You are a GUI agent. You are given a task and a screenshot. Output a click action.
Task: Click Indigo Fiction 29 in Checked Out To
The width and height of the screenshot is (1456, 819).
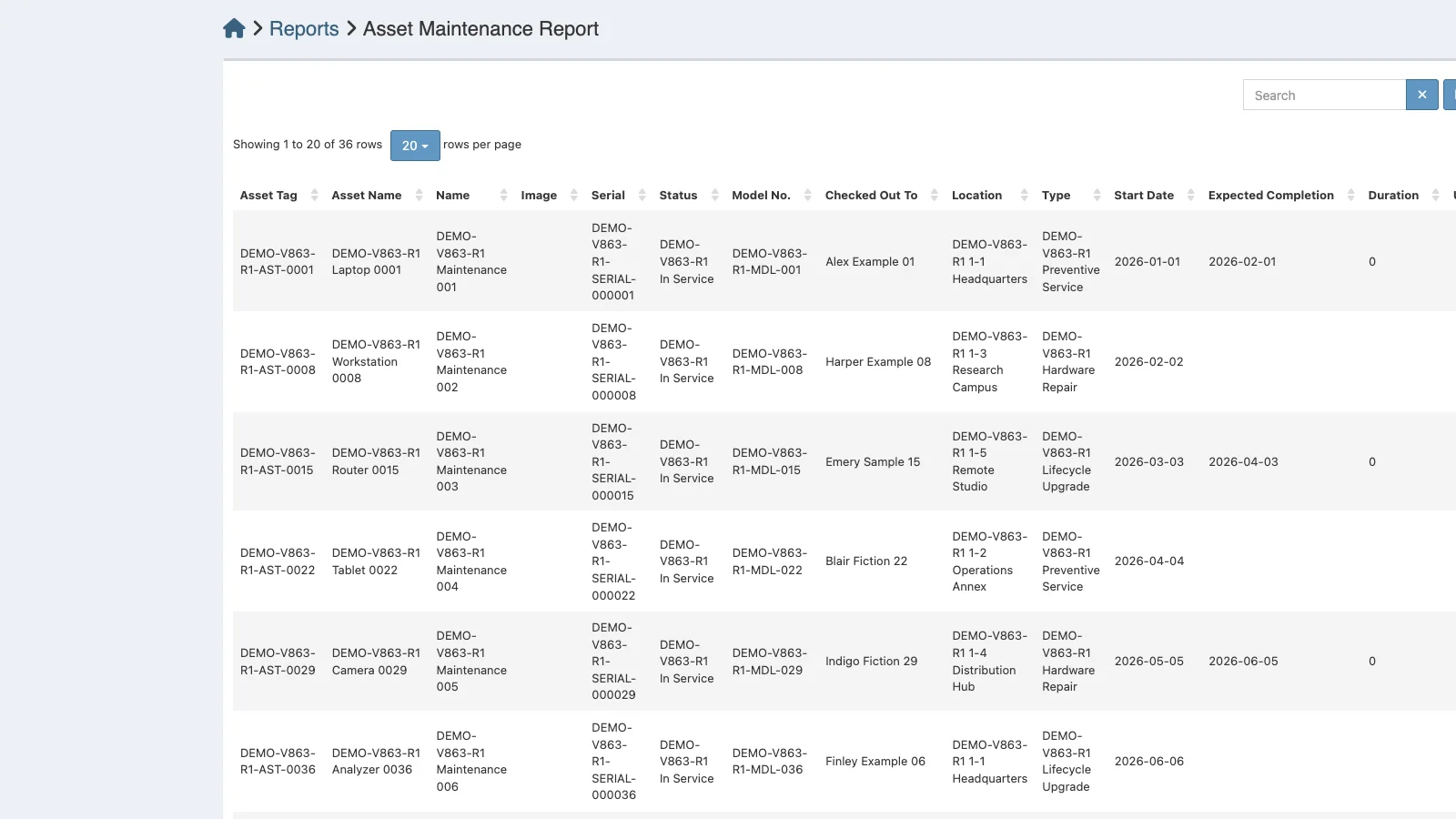pyautogui.click(x=871, y=662)
